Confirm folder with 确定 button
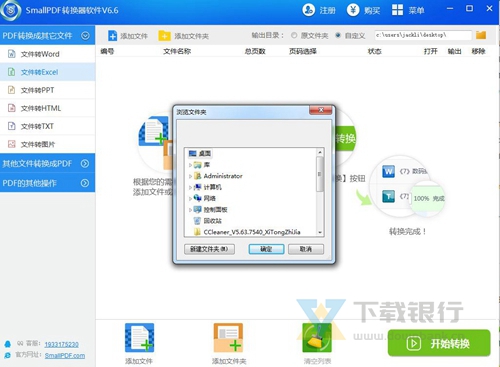This screenshot has height=367, width=500. [266, 249]
